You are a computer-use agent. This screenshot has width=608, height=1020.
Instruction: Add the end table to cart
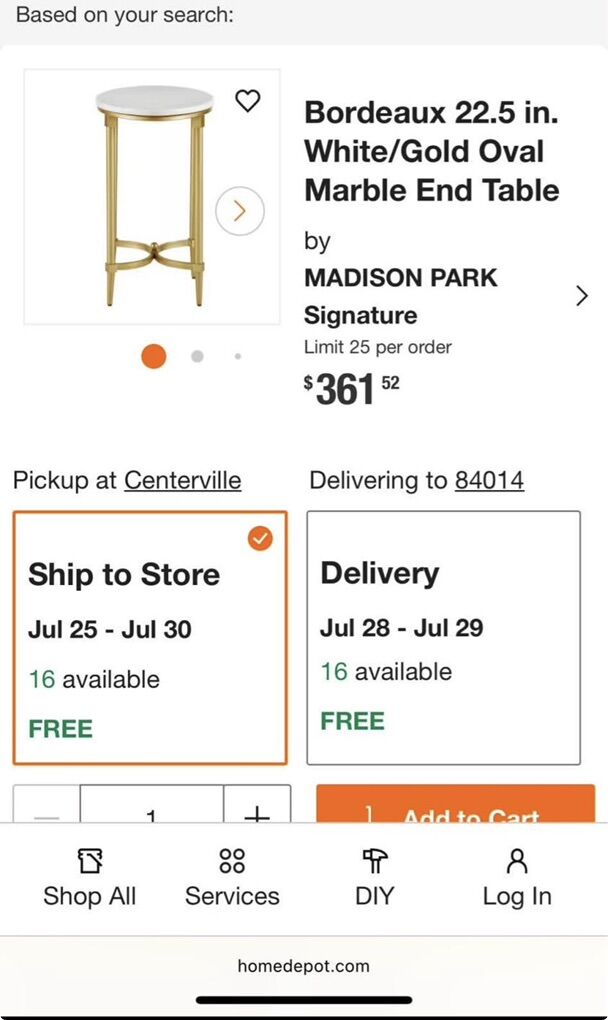[455, 808]
